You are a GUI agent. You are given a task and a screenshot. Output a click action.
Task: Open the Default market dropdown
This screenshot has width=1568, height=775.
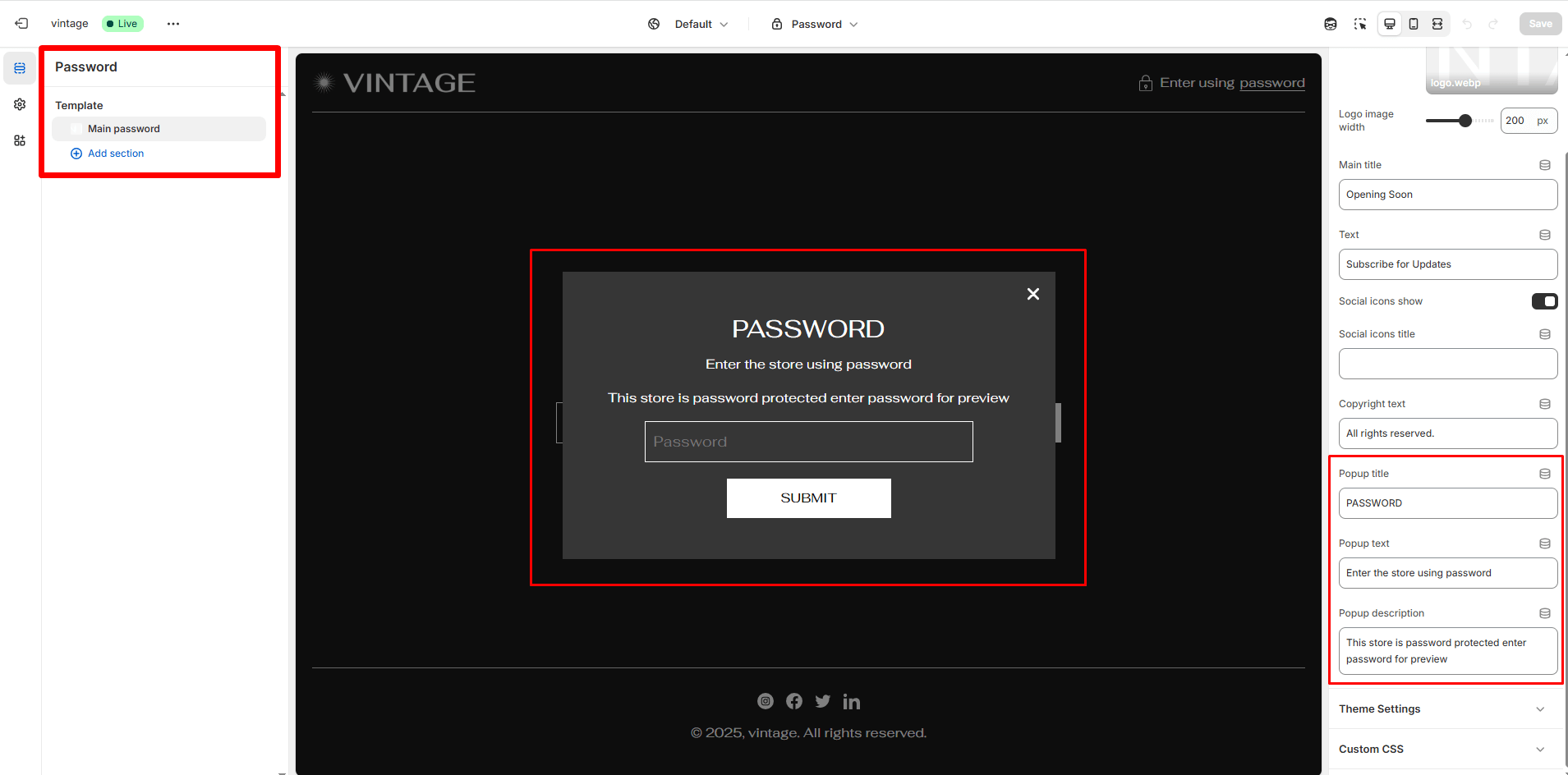point(688,24)
